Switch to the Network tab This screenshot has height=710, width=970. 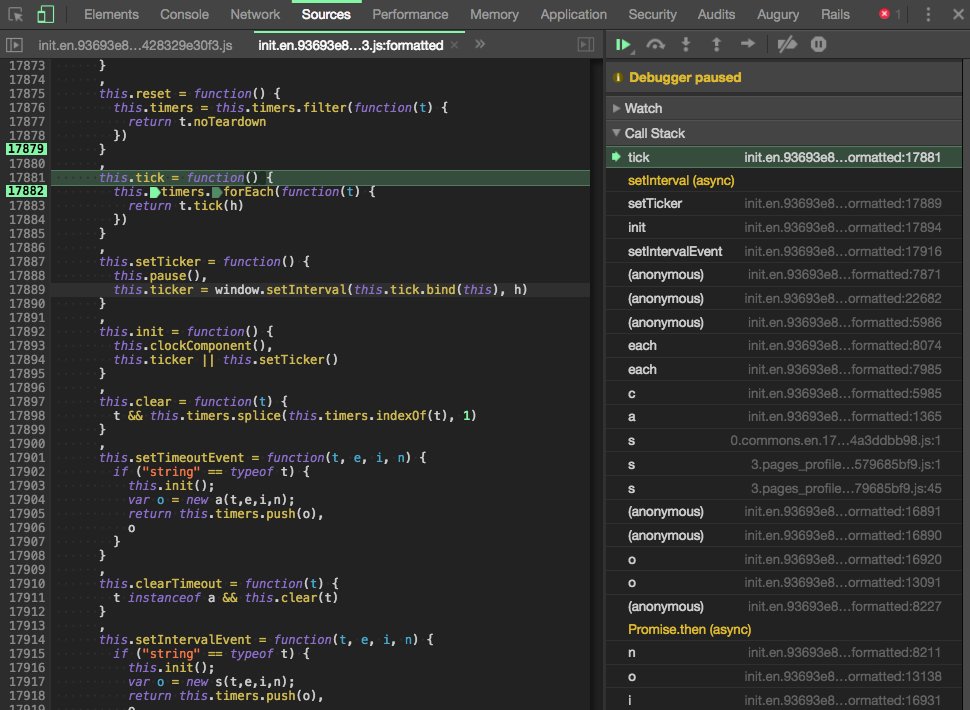point(255,14)
